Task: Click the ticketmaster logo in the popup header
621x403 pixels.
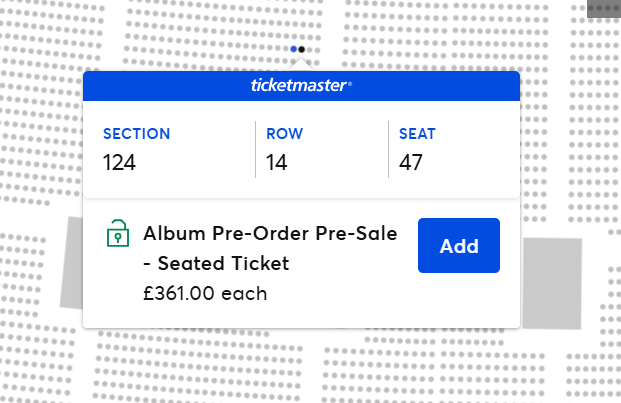Action: (301, 86)
